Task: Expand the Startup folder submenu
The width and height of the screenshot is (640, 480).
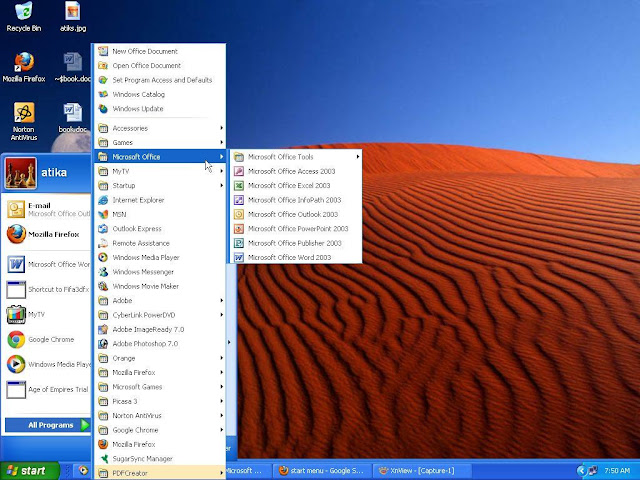Action: [x=160, y=185]
